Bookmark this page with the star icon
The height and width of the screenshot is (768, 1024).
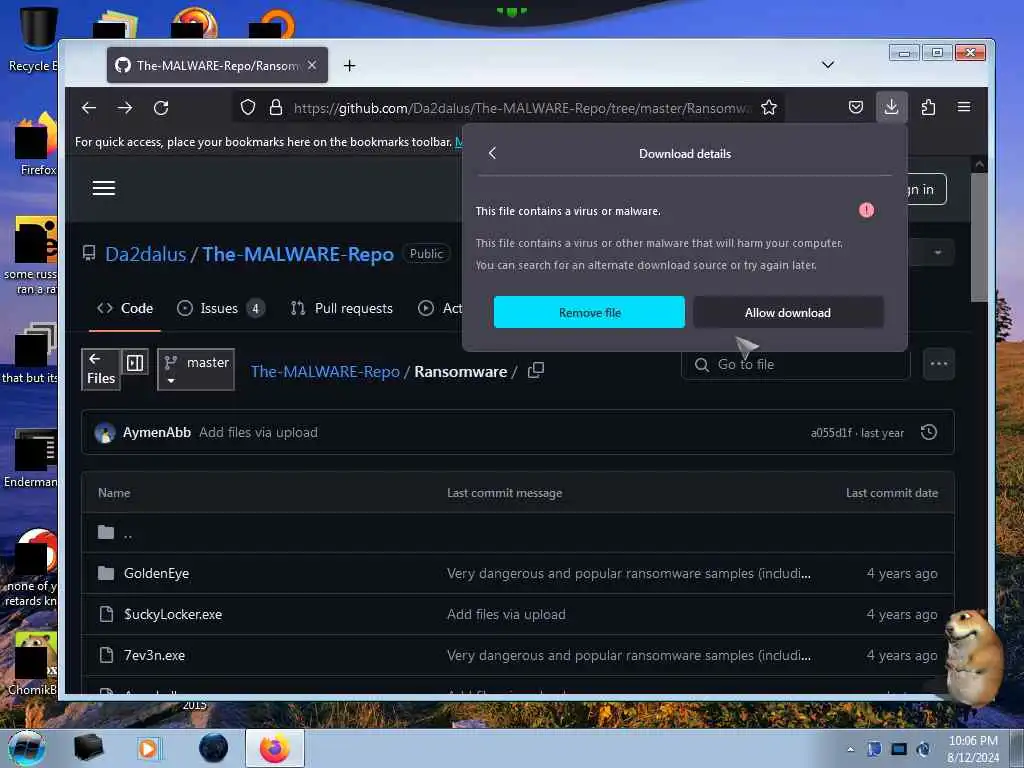[x=769, y=107]
